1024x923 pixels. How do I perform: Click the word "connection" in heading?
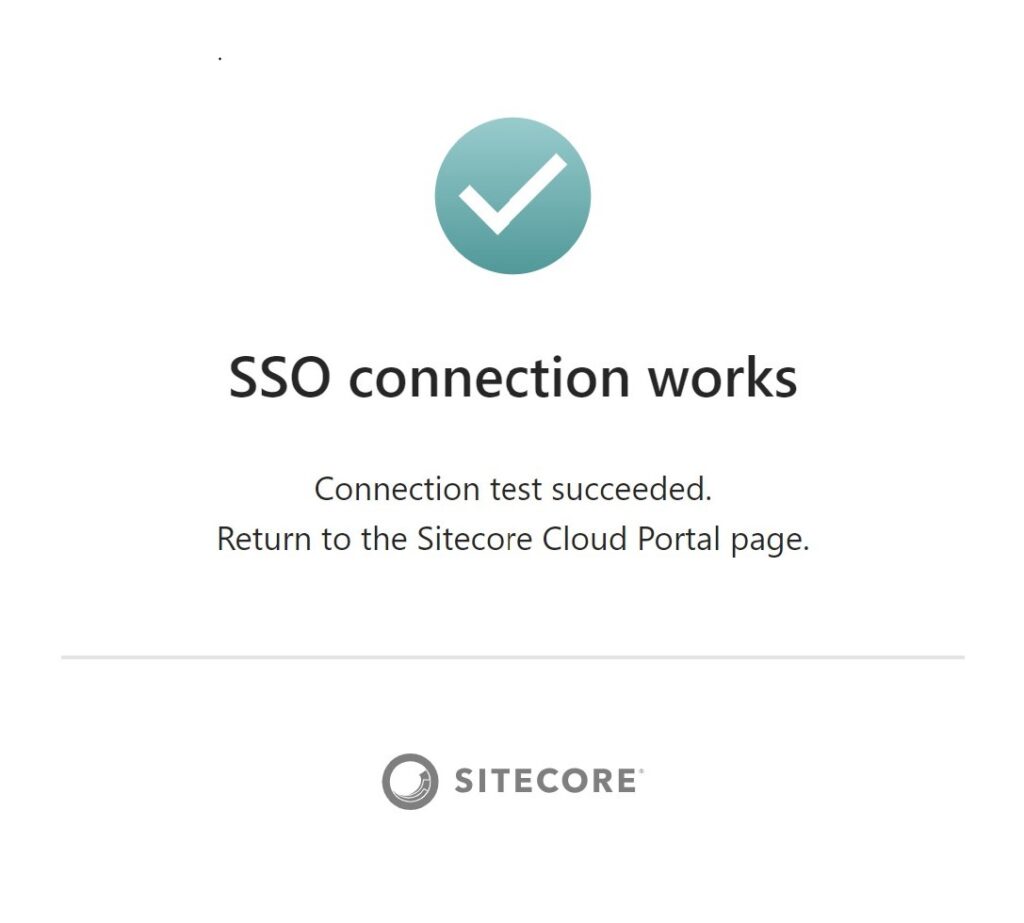click(x=489, y=378)
